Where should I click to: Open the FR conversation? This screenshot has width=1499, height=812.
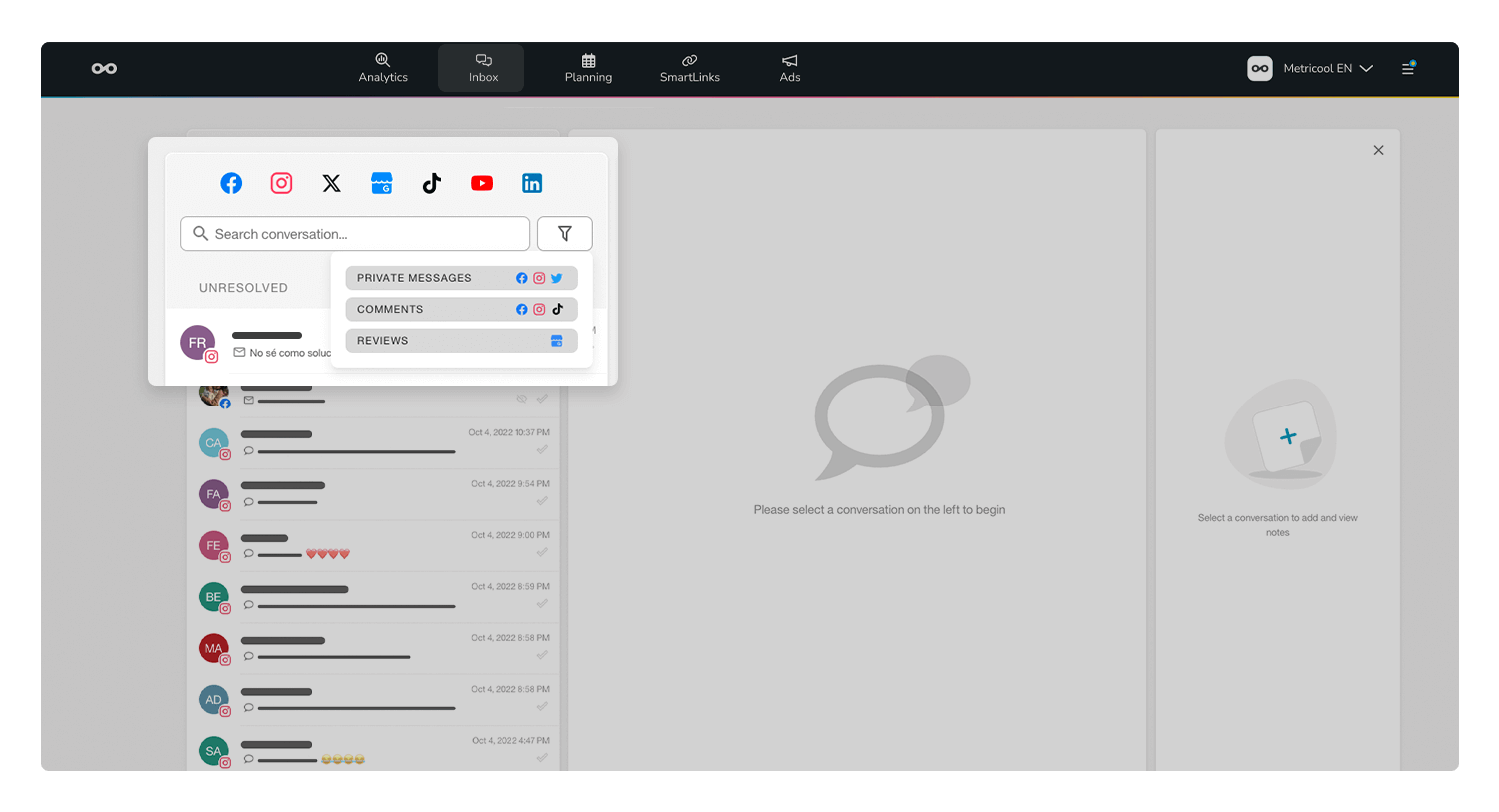coord(255,344)
